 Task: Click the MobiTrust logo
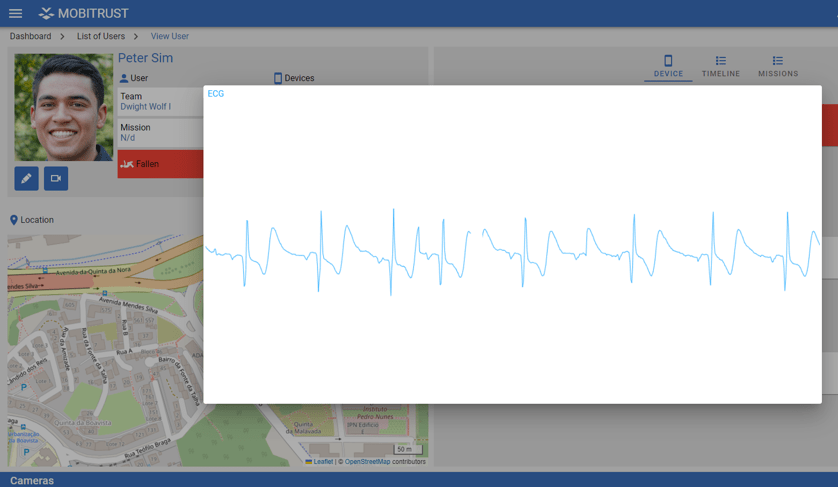[84, 14]
